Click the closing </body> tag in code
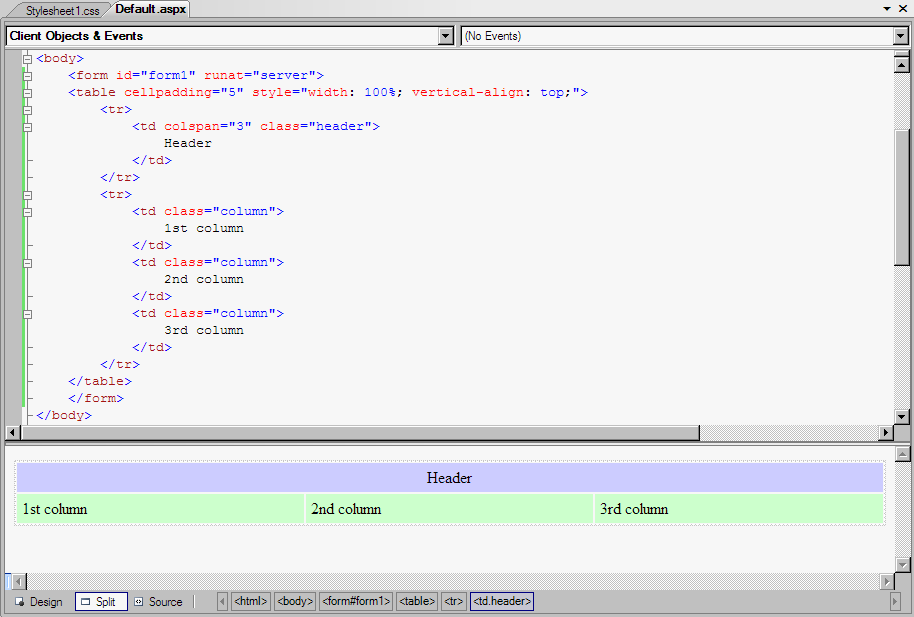The image size is (914, 617). tap(64, 415)
